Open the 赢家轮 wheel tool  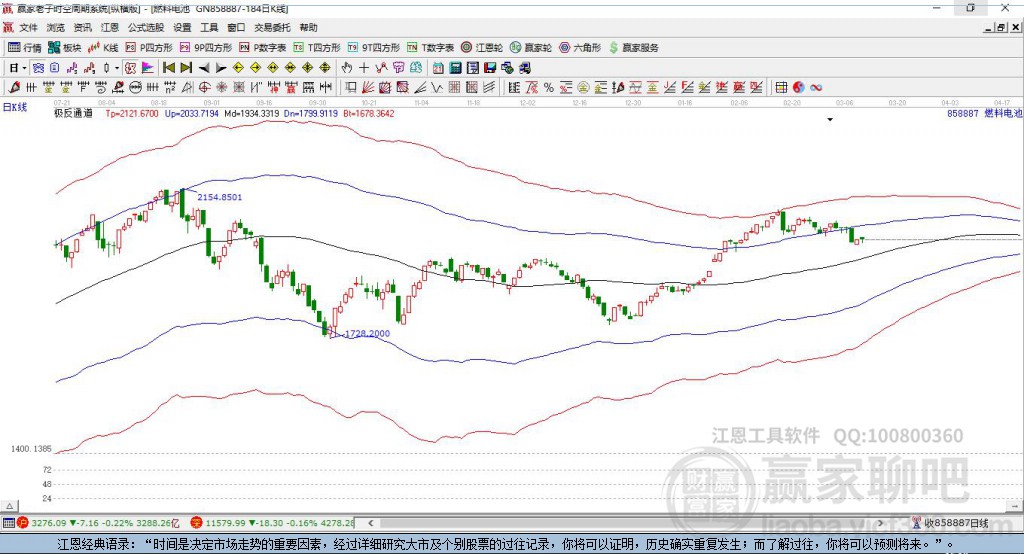(531, 48)
